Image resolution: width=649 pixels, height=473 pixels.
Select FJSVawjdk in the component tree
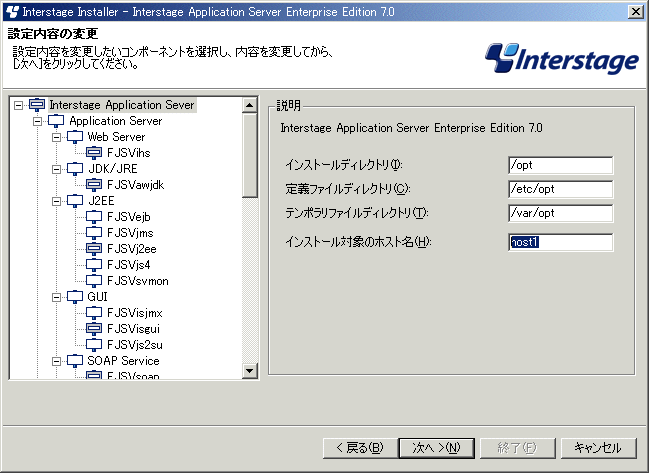click(x=135, y=185)
